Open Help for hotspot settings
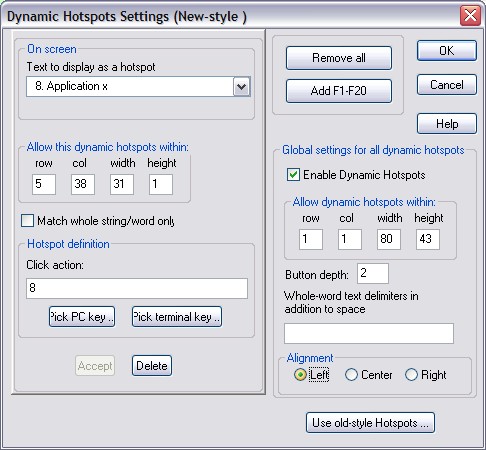 tap(447, 124)
